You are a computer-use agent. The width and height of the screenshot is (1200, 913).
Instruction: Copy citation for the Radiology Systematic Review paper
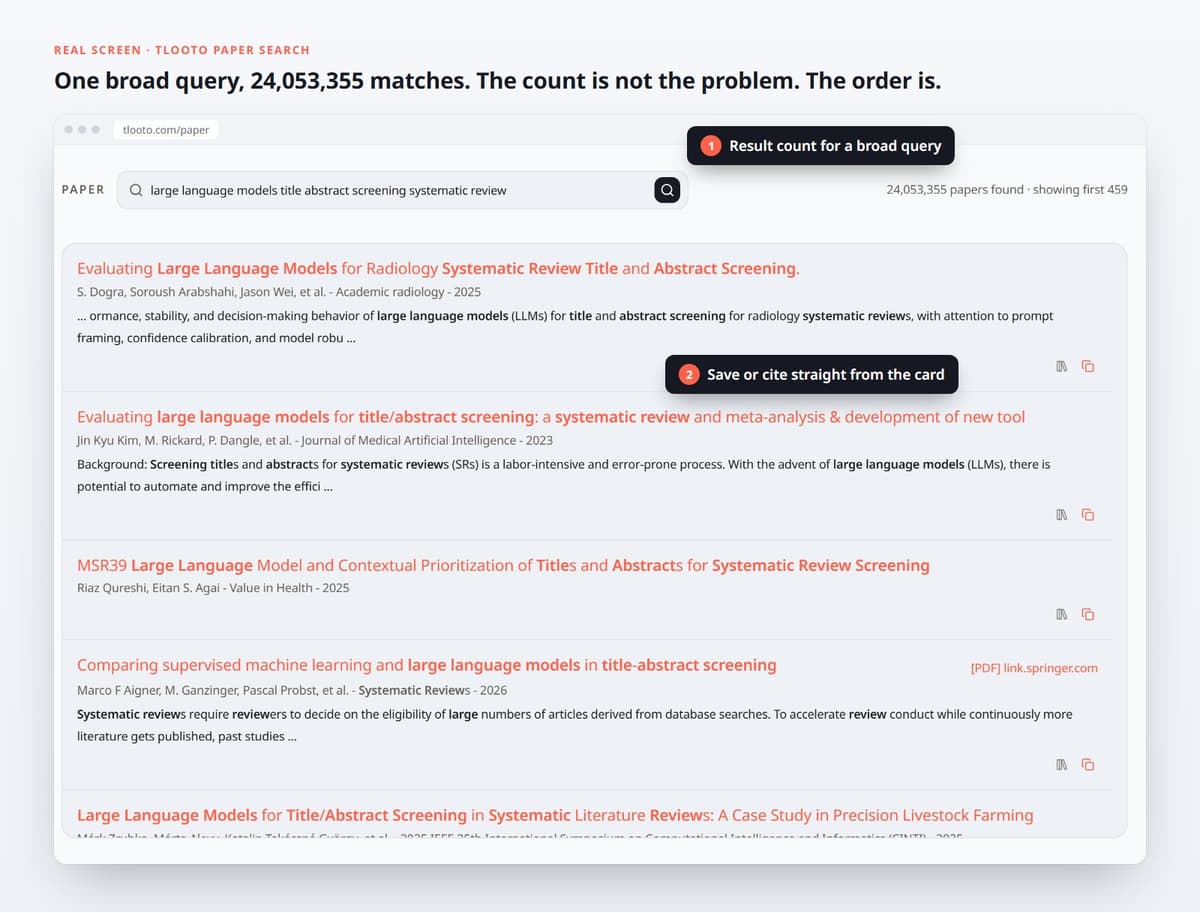click(1088, 366)
